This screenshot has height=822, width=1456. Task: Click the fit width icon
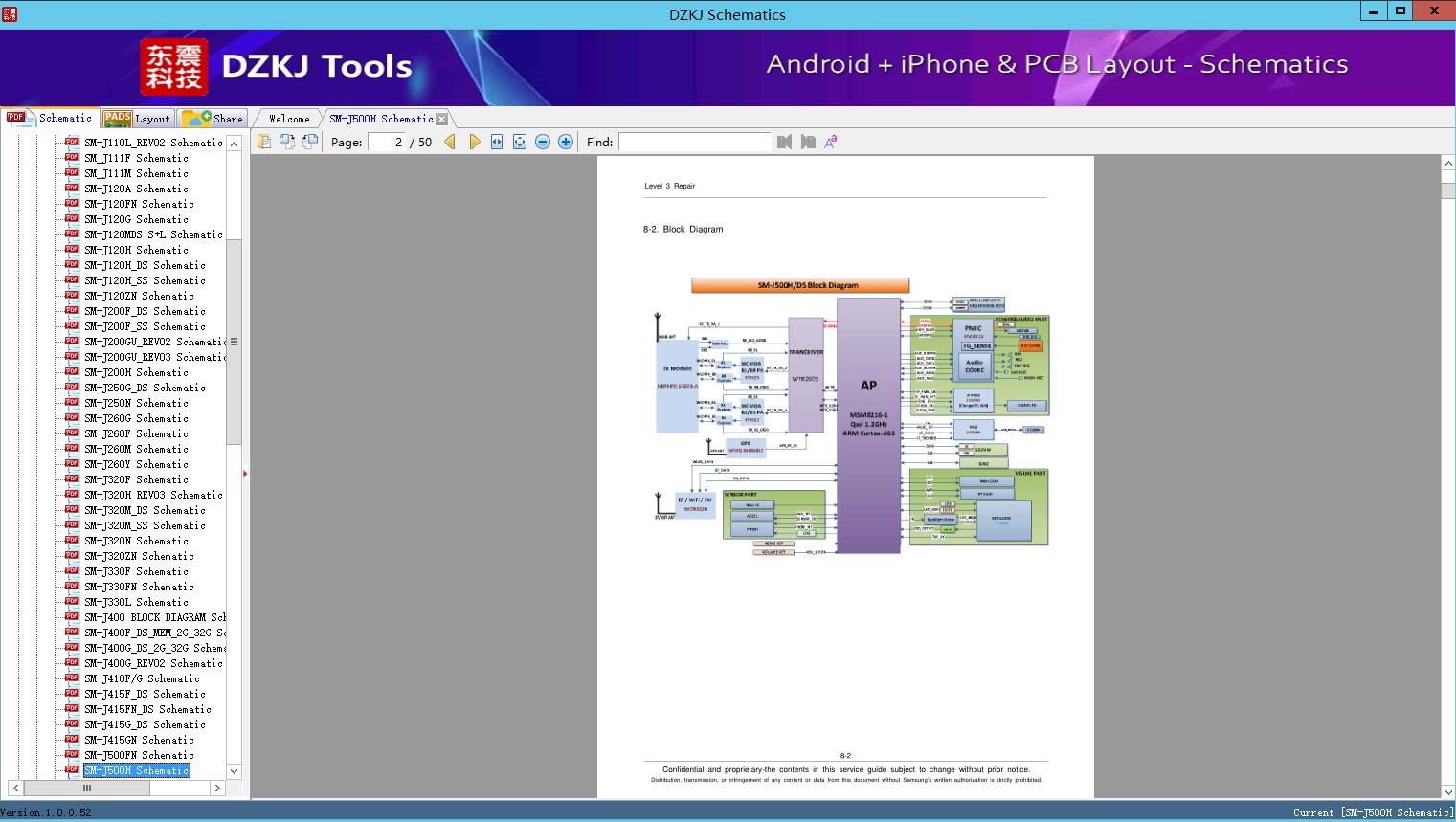(x=497, y=142)
